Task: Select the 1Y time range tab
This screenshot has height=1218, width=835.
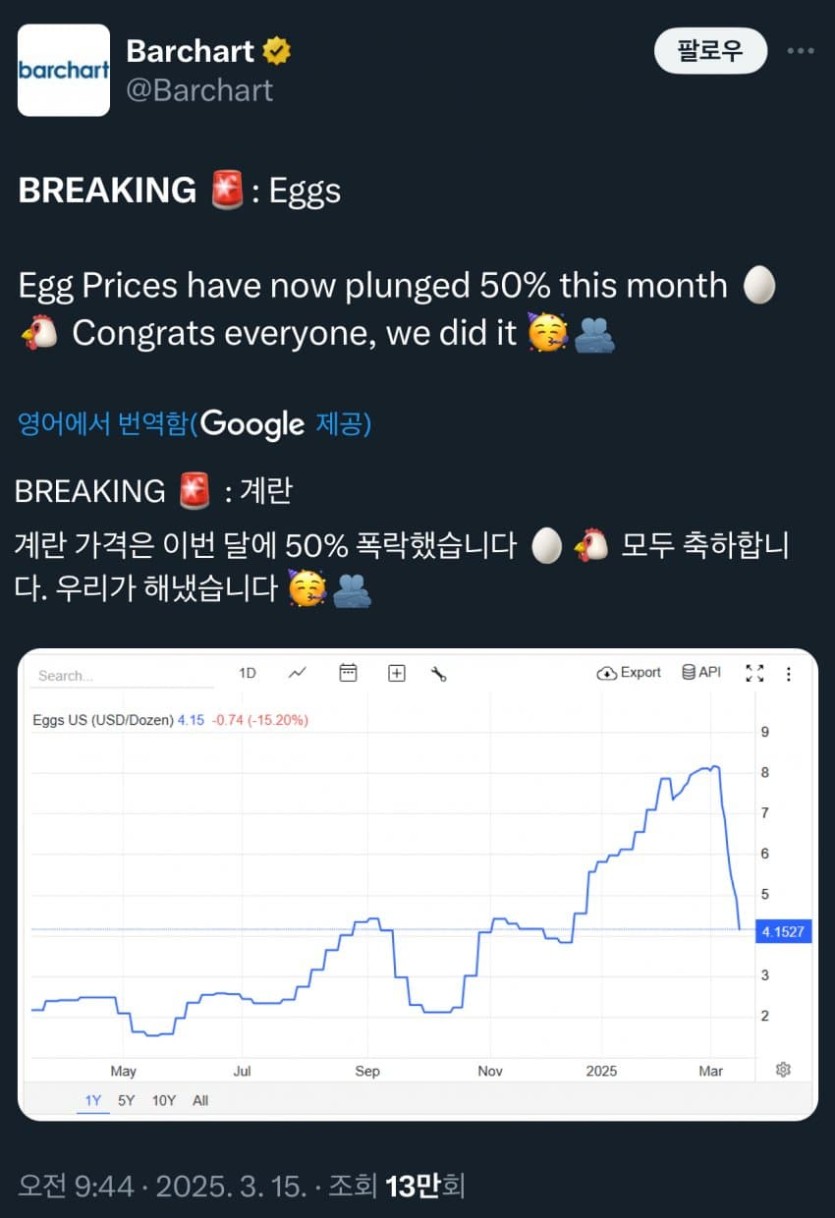Action: [93, 1100]
